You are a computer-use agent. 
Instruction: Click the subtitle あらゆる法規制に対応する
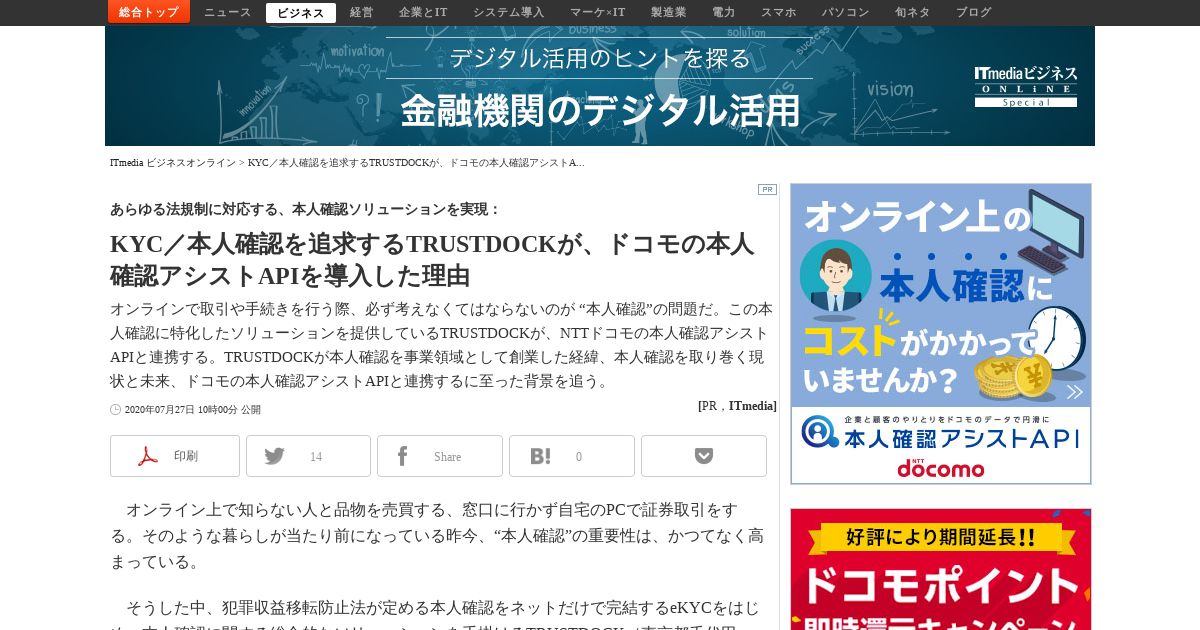(305, 209)
